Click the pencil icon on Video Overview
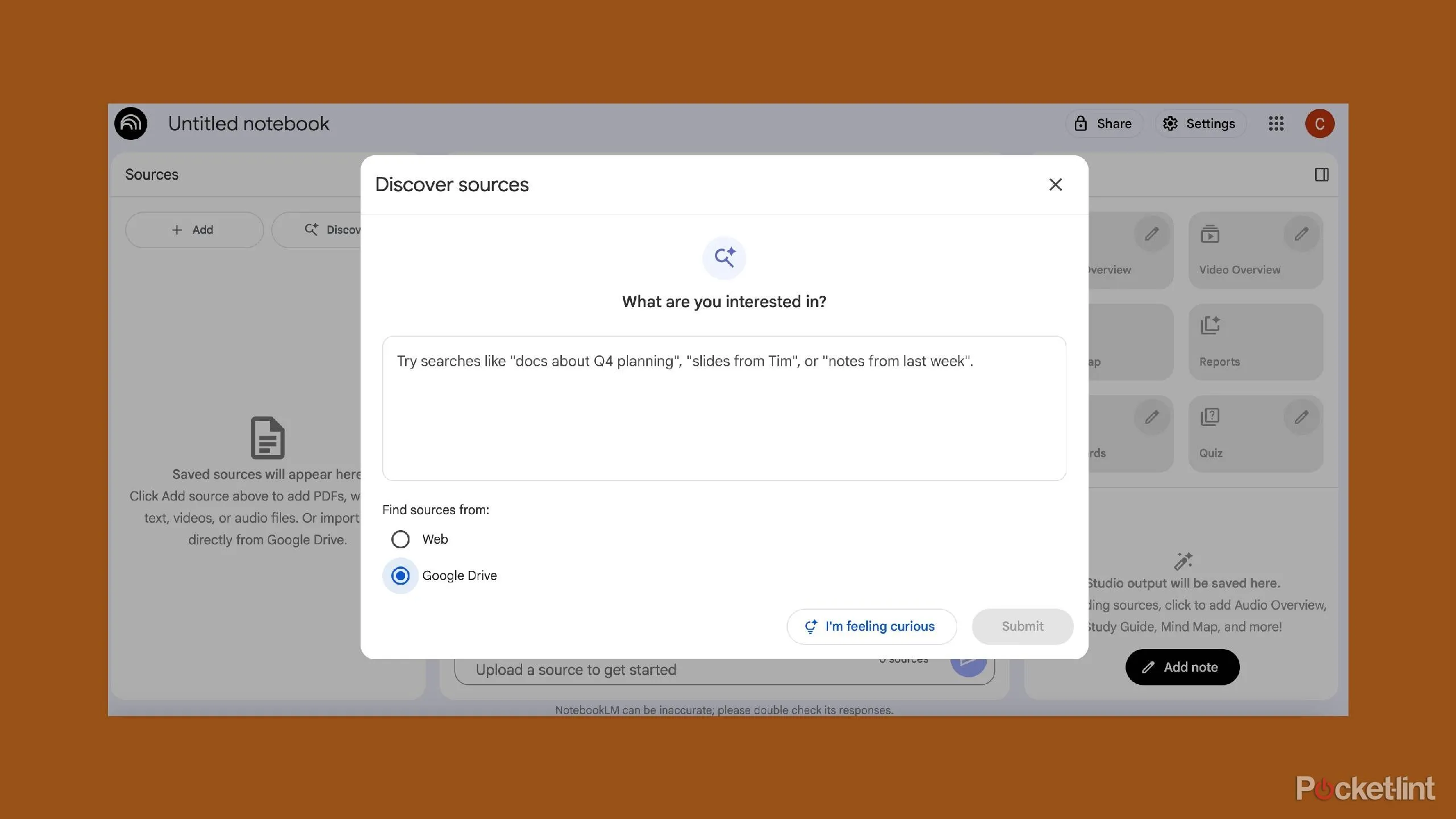Image resolution: width=1456 pixels, height=819 pixels. coord(1301,233)
